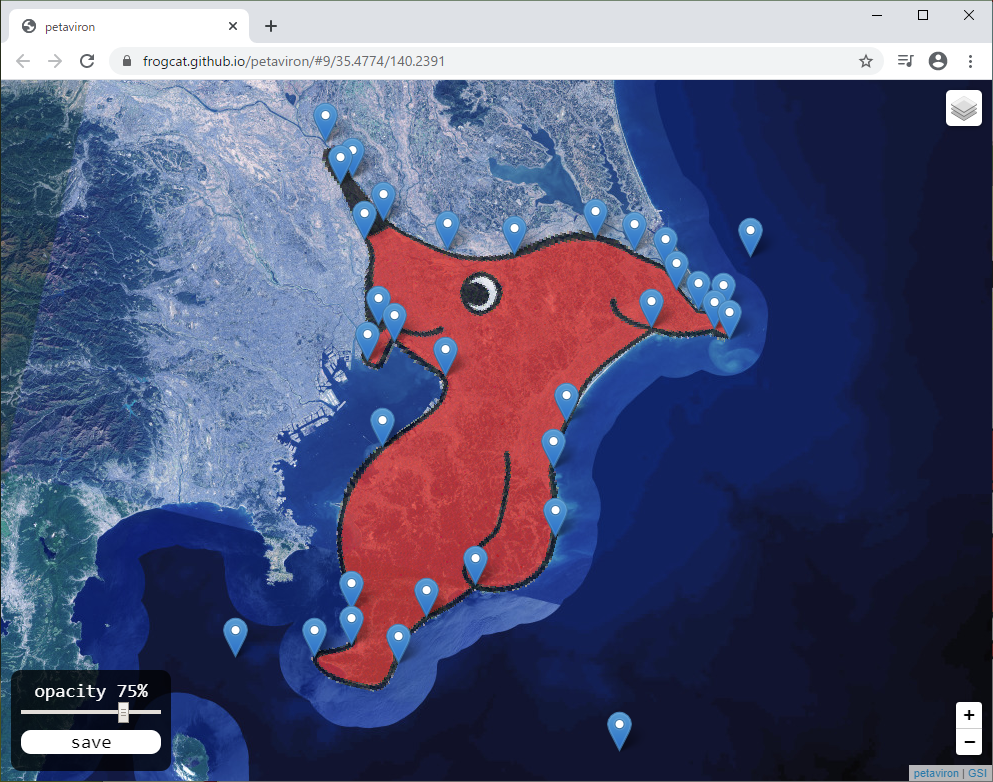Zoom out with the minus button
Viewport: 993px width, 782px height.
(968, 741)
